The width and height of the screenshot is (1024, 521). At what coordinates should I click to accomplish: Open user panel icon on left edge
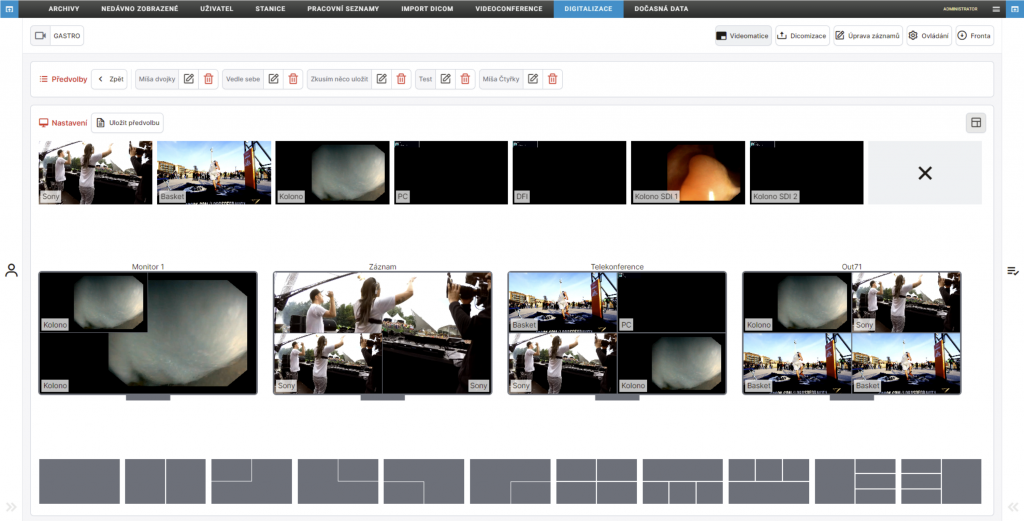[x=12, y=270]
